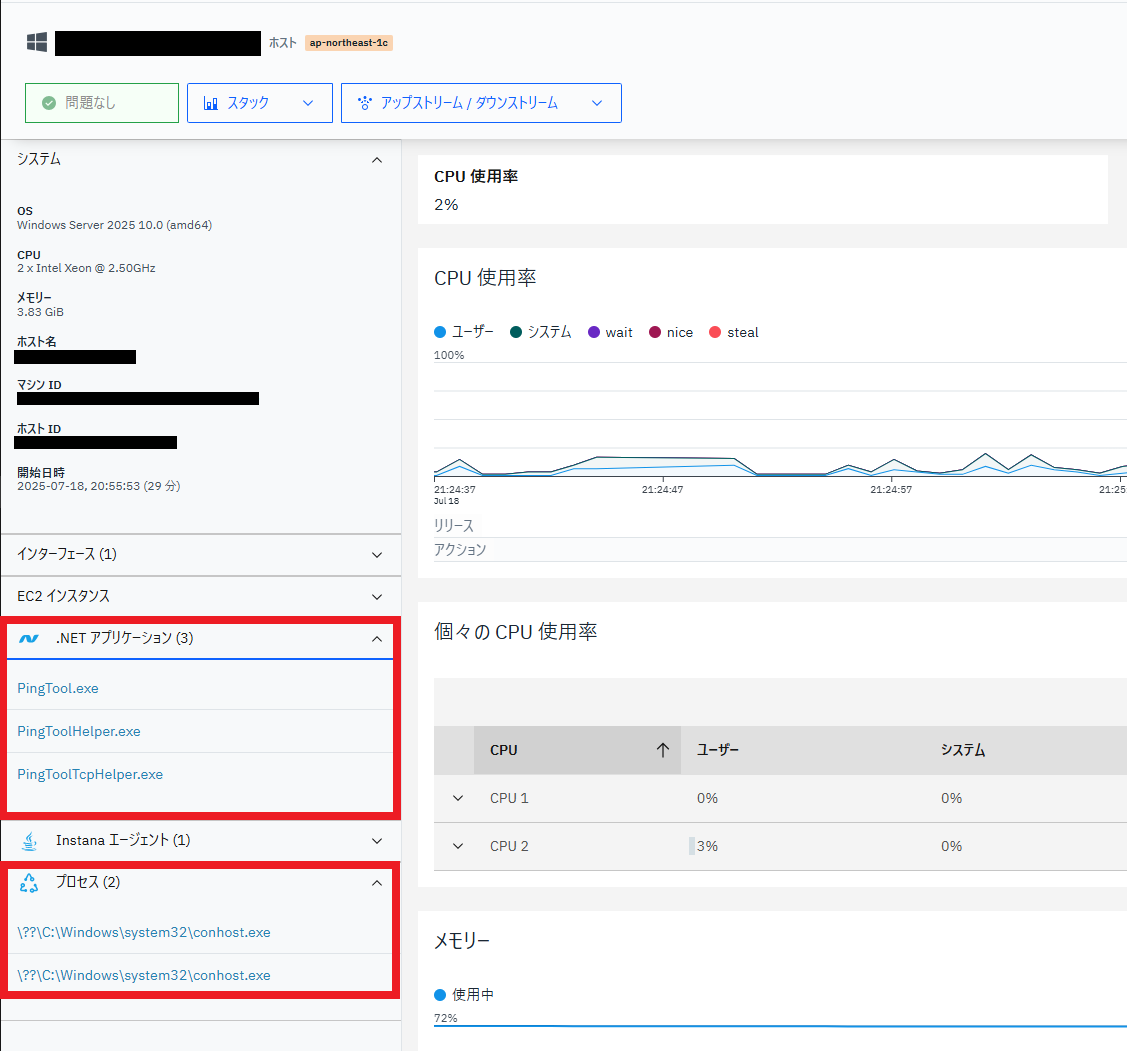Click the CPU 1 user 0% cell
Image resolution: width=1127 pixels, height=1051 pixels.
click(707, 799)
